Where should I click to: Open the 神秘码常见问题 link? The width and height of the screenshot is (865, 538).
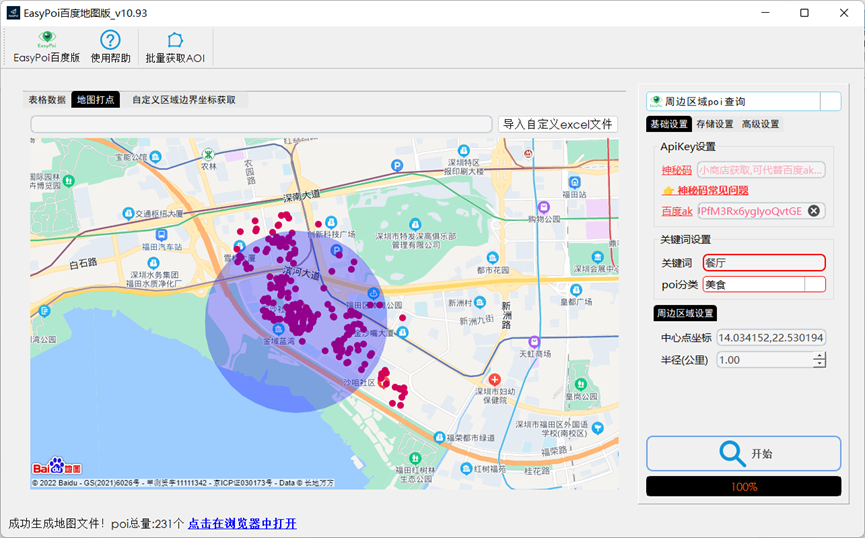[x=706, y=190]
